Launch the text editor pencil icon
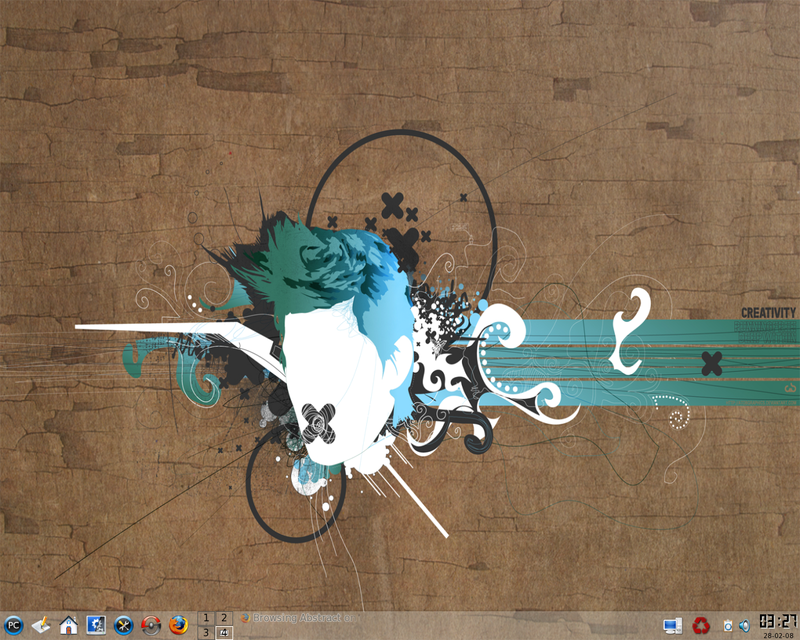800x640 pixels. 41,625
